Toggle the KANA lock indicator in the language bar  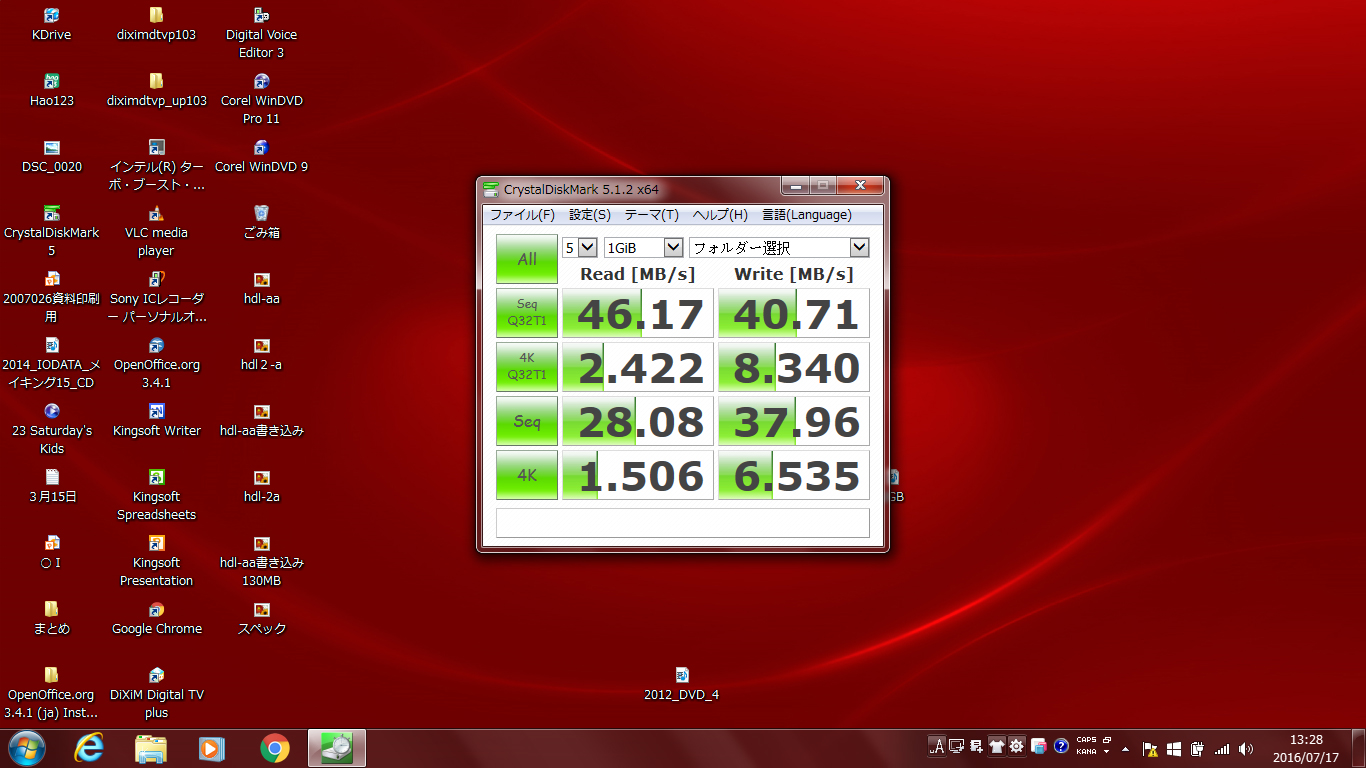point(1086,751)
